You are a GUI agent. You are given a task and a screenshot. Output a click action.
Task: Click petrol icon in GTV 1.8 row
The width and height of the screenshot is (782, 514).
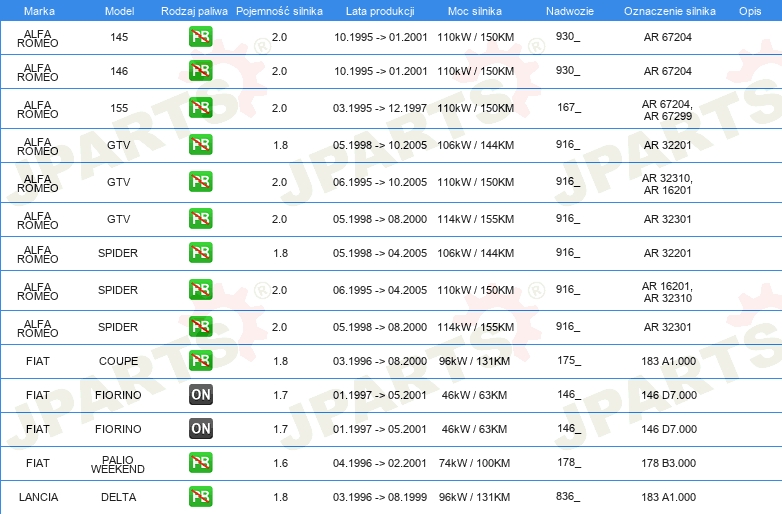coord(201,145)
